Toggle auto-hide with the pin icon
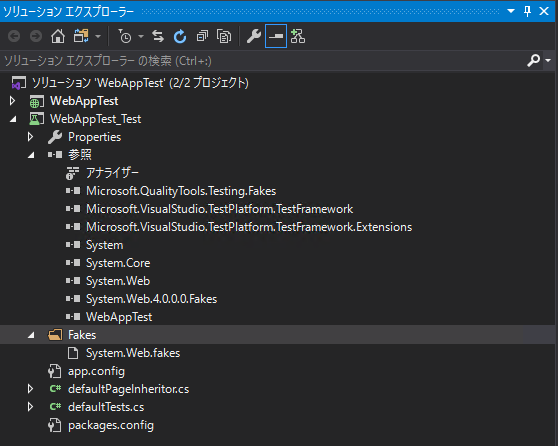Screen dimensions: 558x446 coord(528,11)
